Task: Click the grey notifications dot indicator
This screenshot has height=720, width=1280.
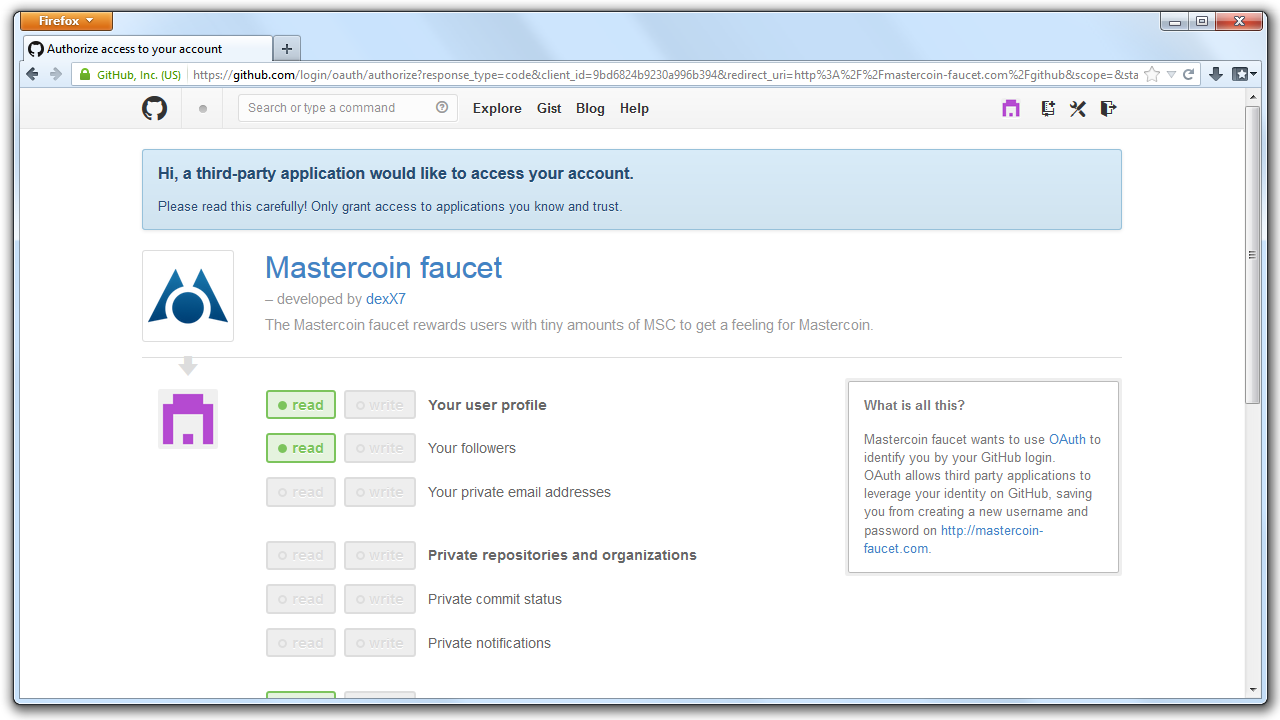Action: click(x=203, y=109)
